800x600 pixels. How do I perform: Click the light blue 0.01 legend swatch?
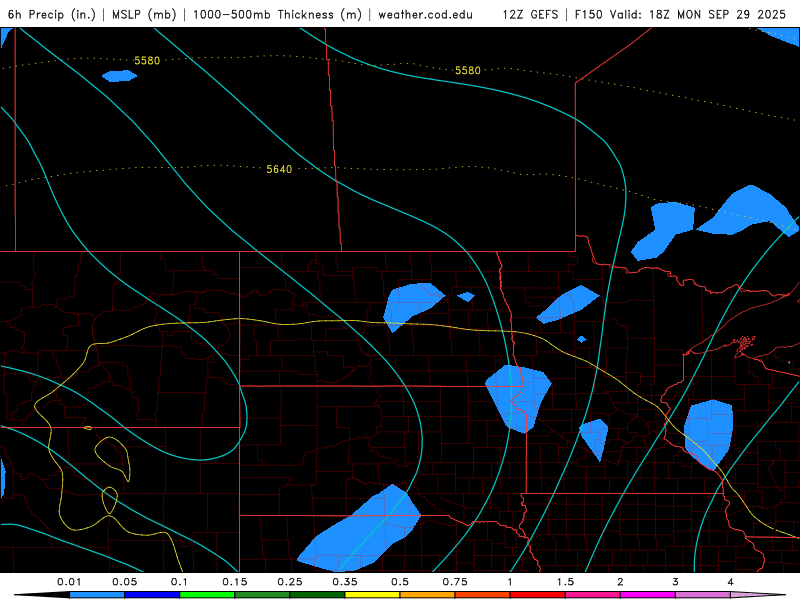(97, 595)
